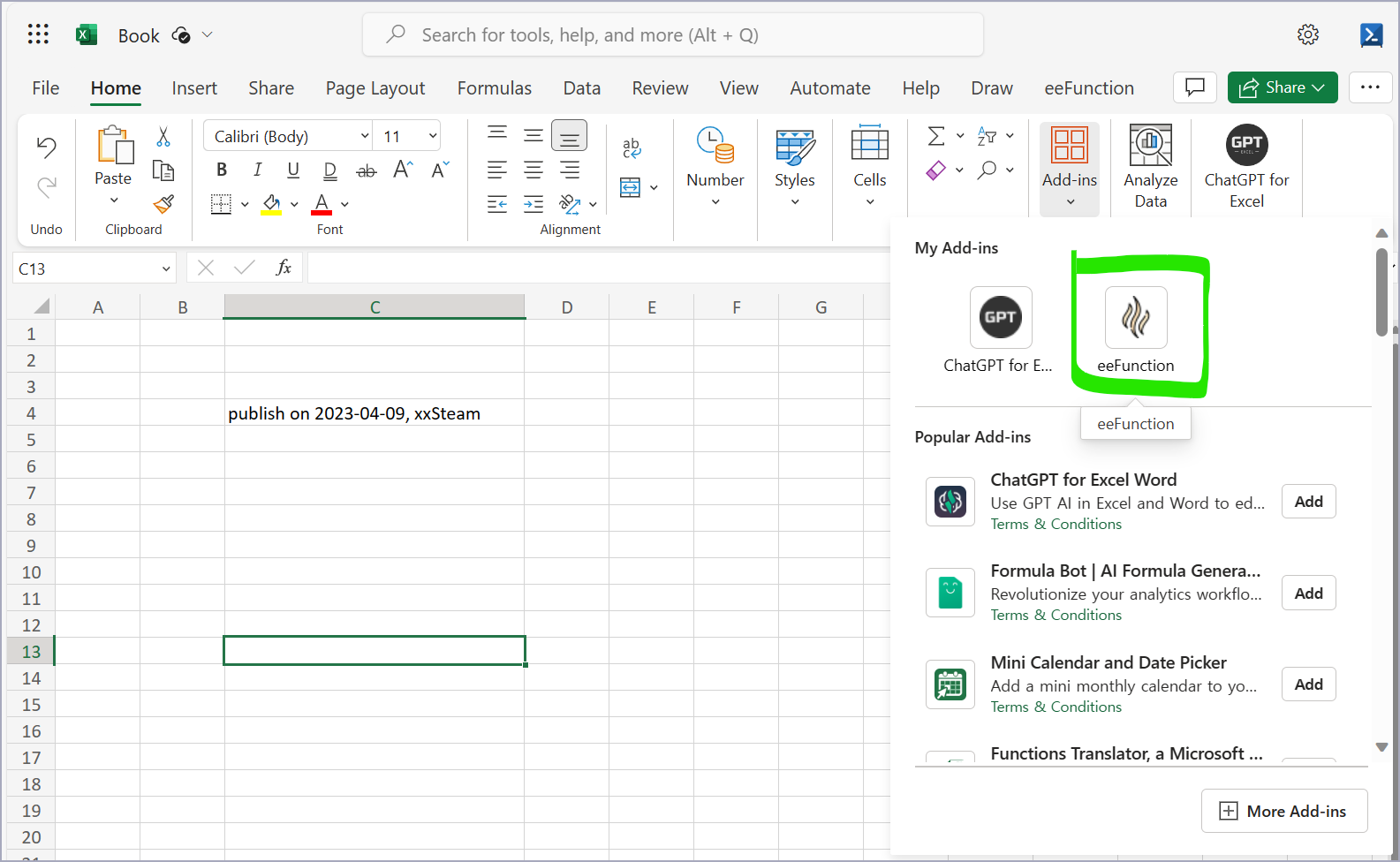Image resolution: width=1400 pixels, height=862 pixels.
Task: Decrease font size with Shrink Font icon
Action: (440, 170)
